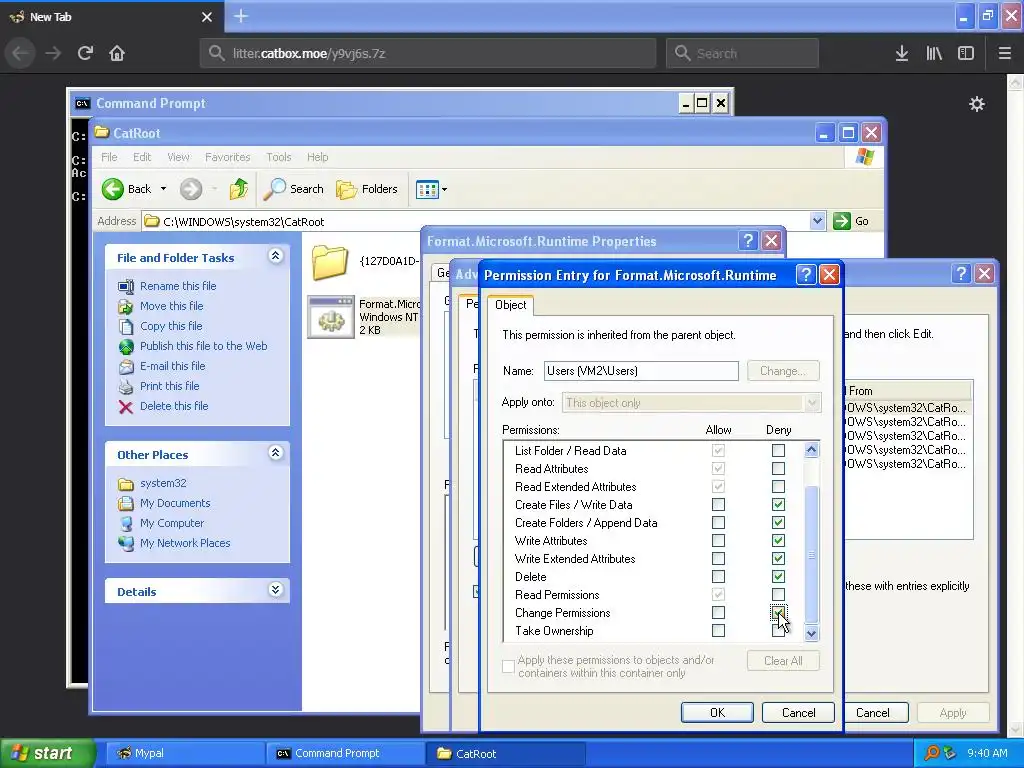Open My Network Places link

tap(185, 543)
